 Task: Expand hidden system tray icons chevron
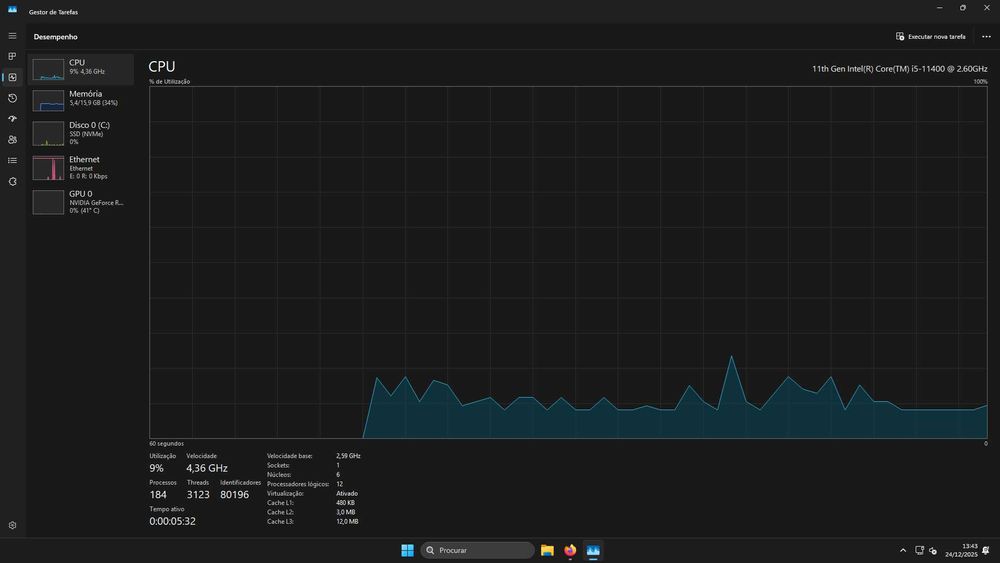(902, 550)
